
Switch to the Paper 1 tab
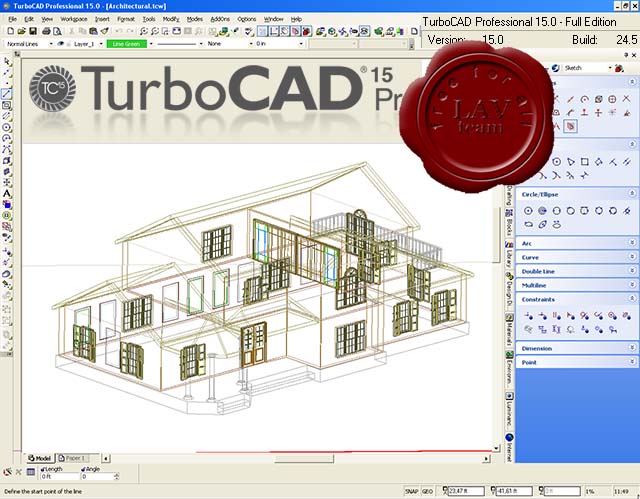click(x=73, y=458)
